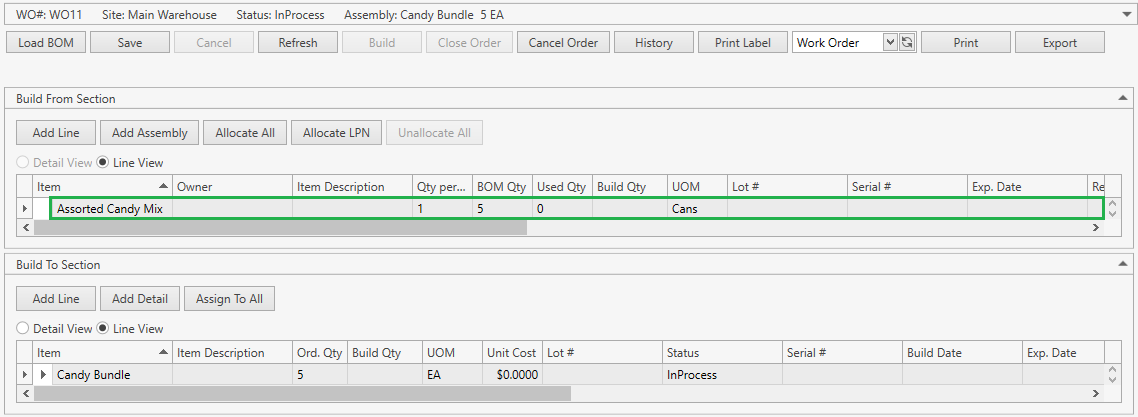Click the Status column header in Build To
Viewport: 1138px width, 417px height.
pos(720,353)
